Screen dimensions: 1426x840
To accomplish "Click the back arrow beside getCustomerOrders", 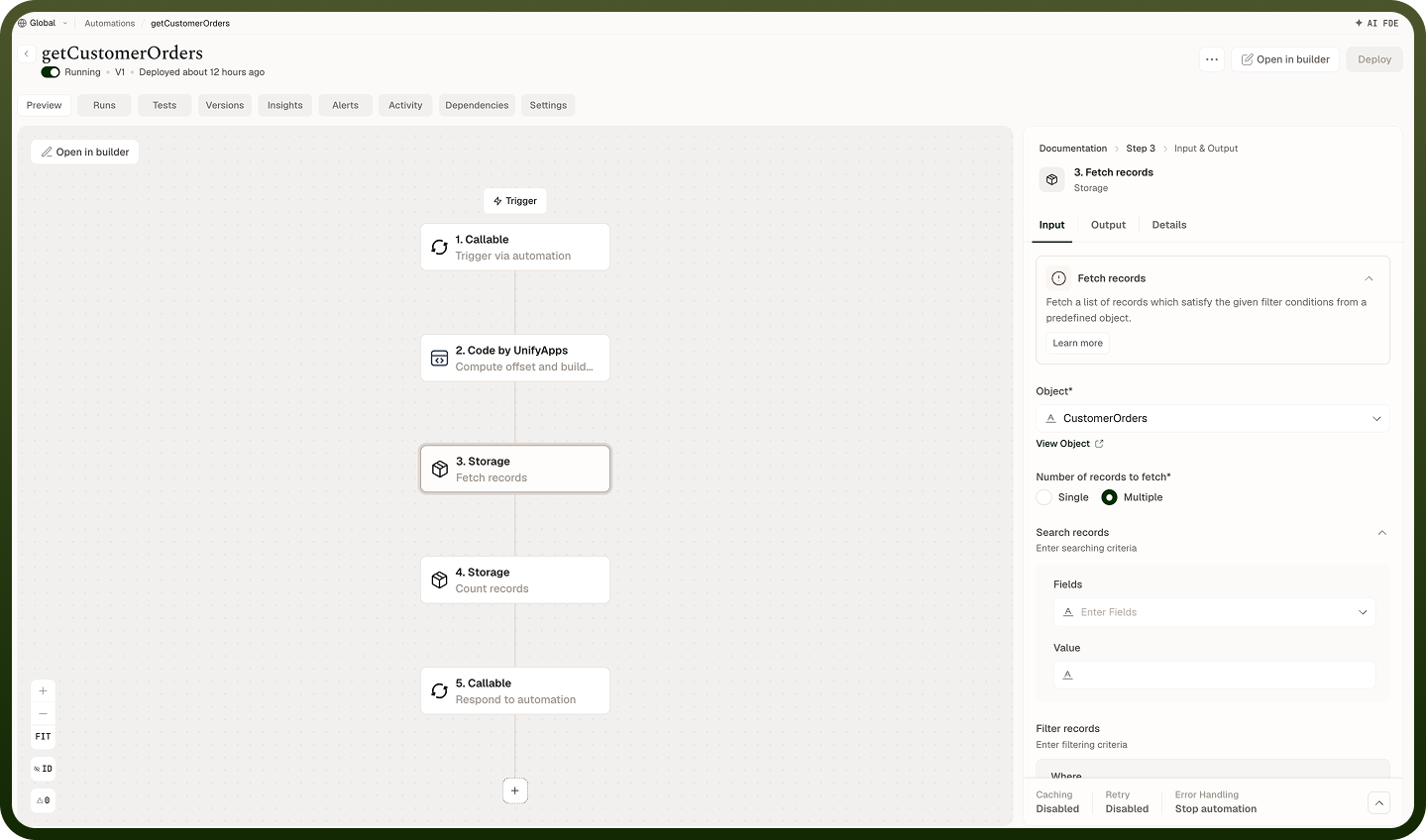I will [27, 53].
